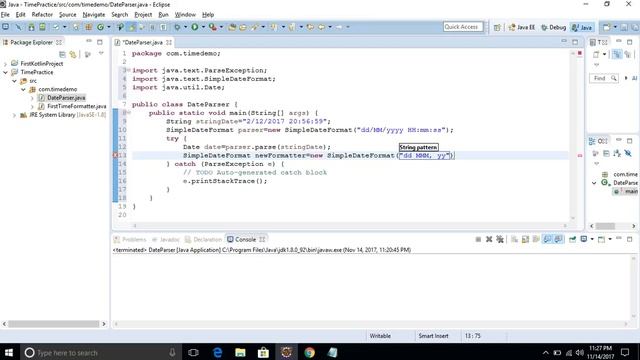The height and width of the screenshot is (360, 640).
Task: Open the File menu
Action: [x=5, y=14]
